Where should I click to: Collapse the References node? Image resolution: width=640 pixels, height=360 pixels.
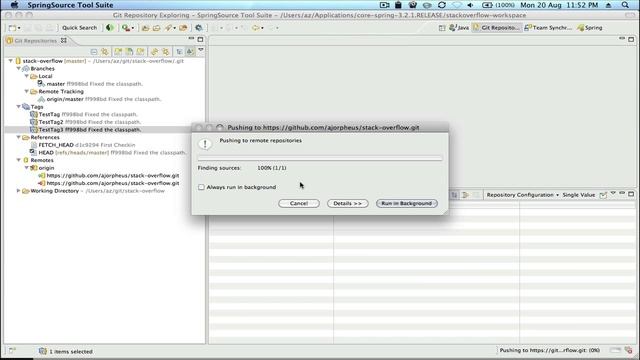18,137
